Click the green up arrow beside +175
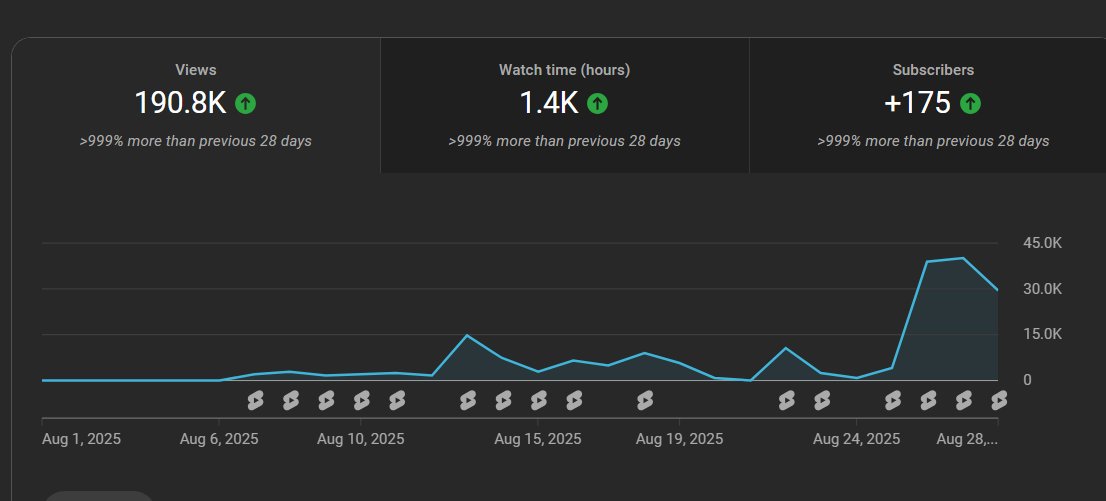This screenshot has width=1106, height=501. tap(971, 104)
